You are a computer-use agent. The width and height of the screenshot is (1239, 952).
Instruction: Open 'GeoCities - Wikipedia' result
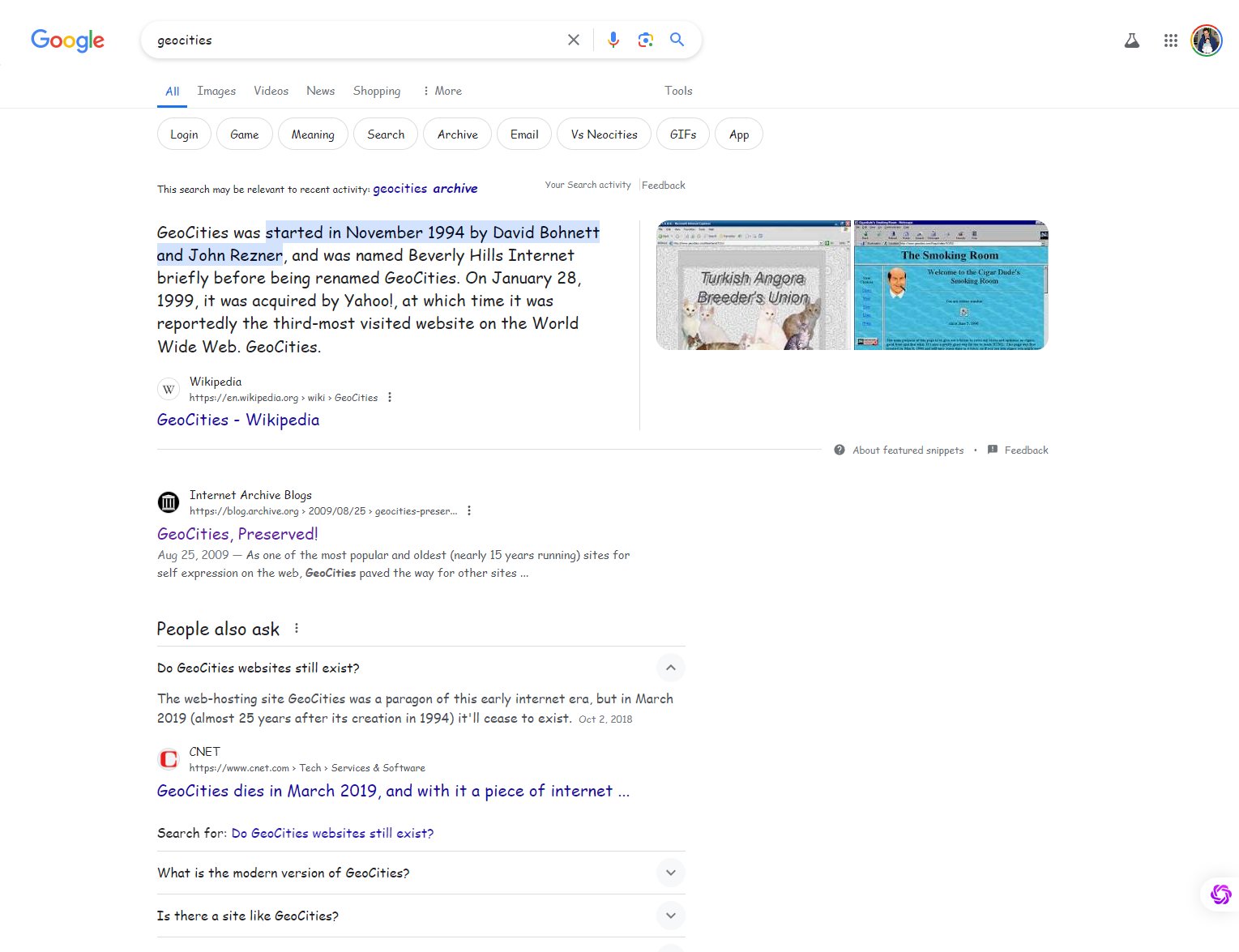pos(238,420)
